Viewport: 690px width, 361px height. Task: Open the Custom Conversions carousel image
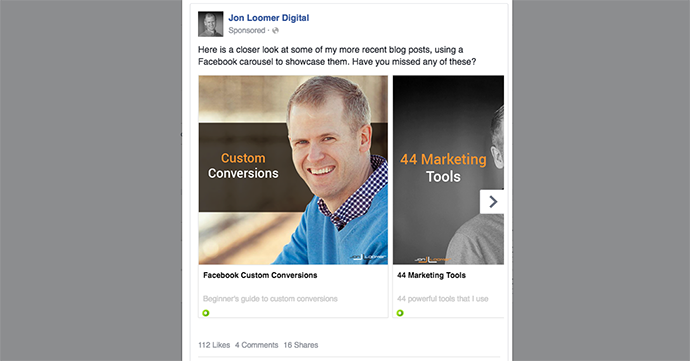pyautogui.click(x=293, y=170)
